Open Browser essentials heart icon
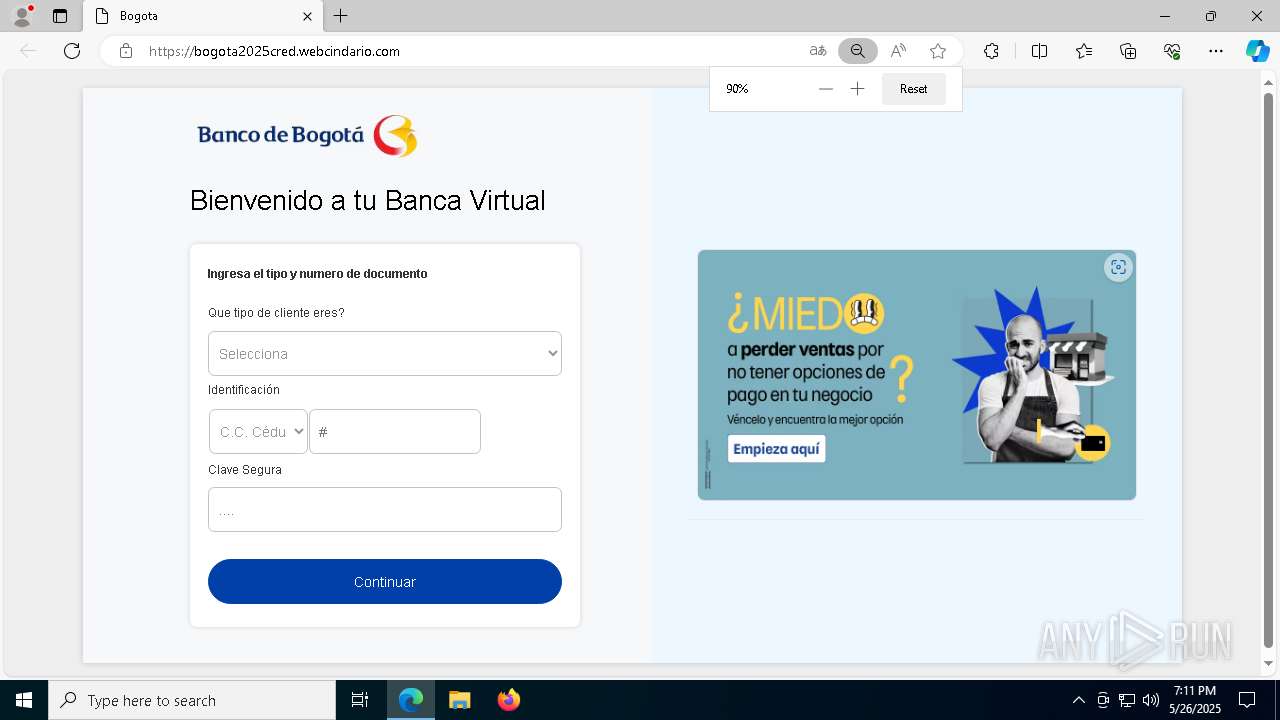The image size is (1280, 720). coord(1172,51)
